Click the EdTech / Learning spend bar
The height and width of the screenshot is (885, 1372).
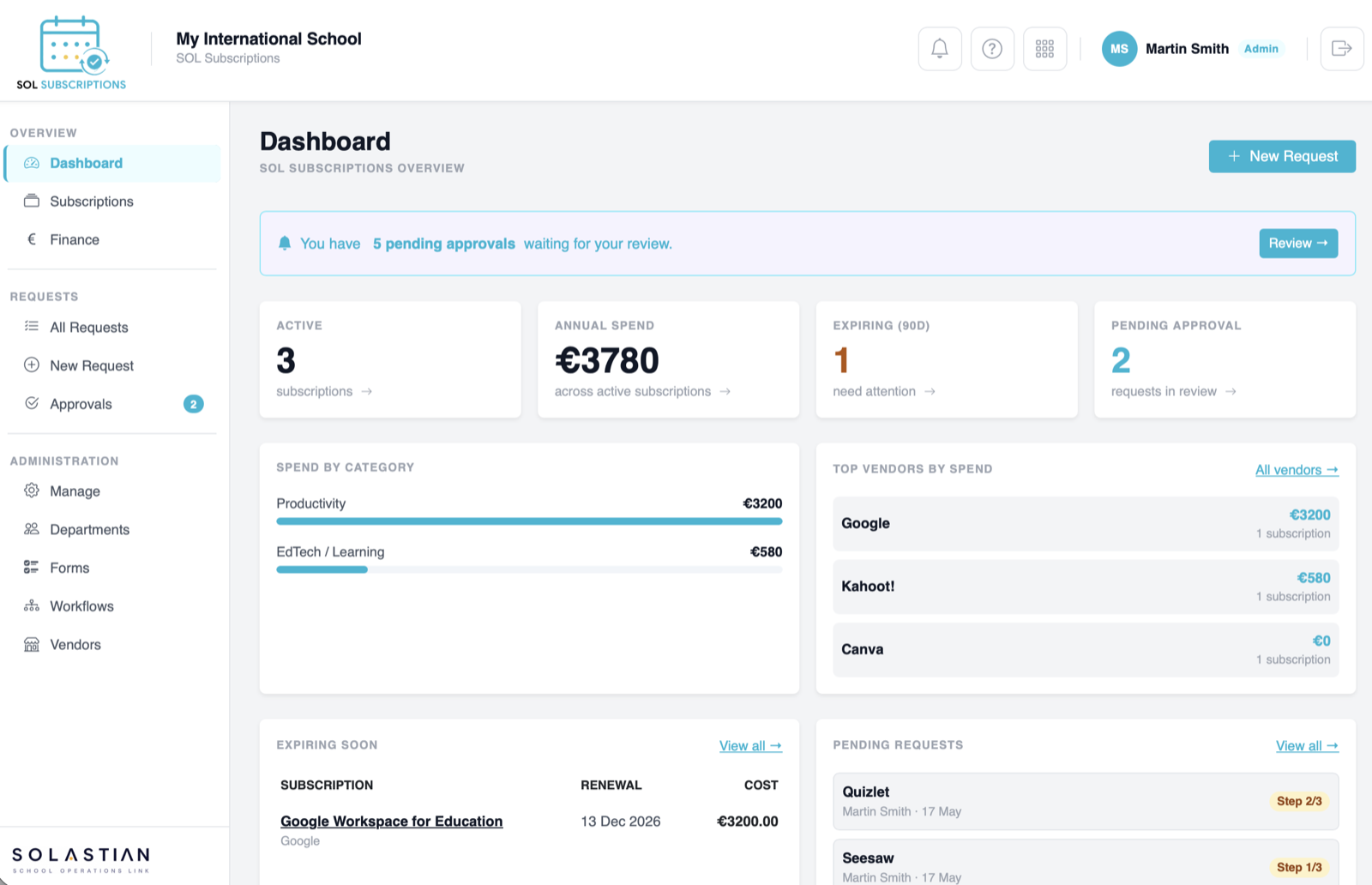coord(529,569)
